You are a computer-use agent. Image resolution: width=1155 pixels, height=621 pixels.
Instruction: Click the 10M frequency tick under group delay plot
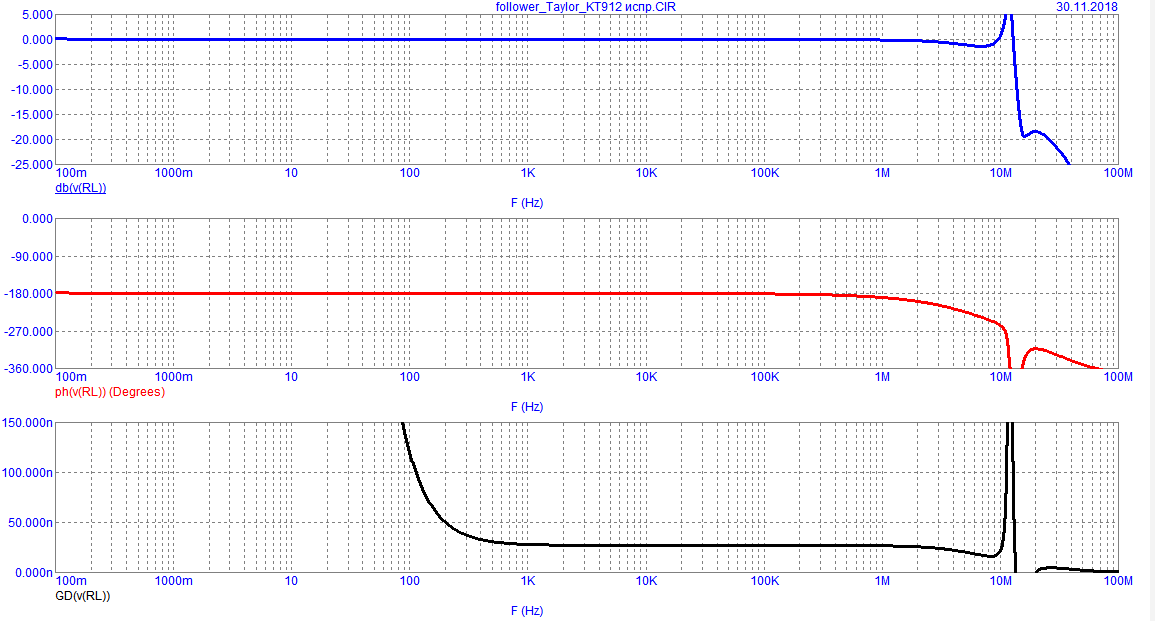(1000, 581)
